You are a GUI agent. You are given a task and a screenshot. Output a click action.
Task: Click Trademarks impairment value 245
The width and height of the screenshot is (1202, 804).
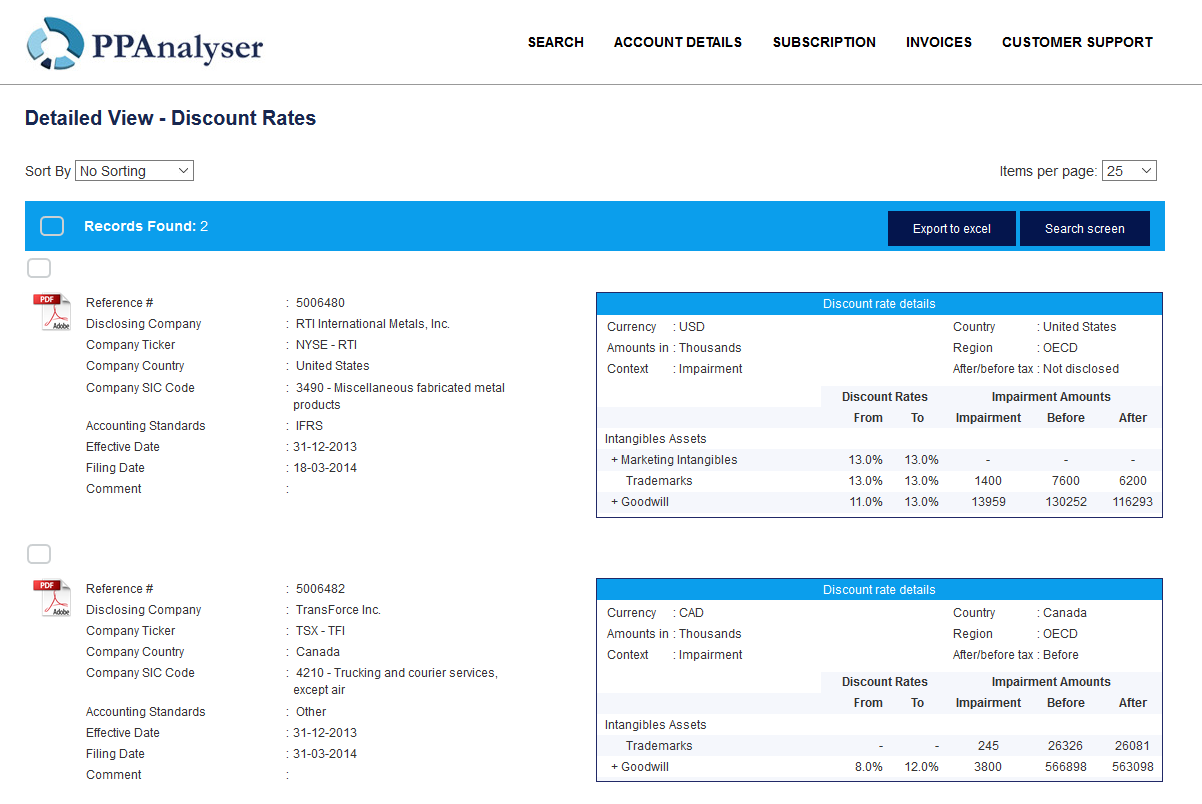tap(988, 746)
